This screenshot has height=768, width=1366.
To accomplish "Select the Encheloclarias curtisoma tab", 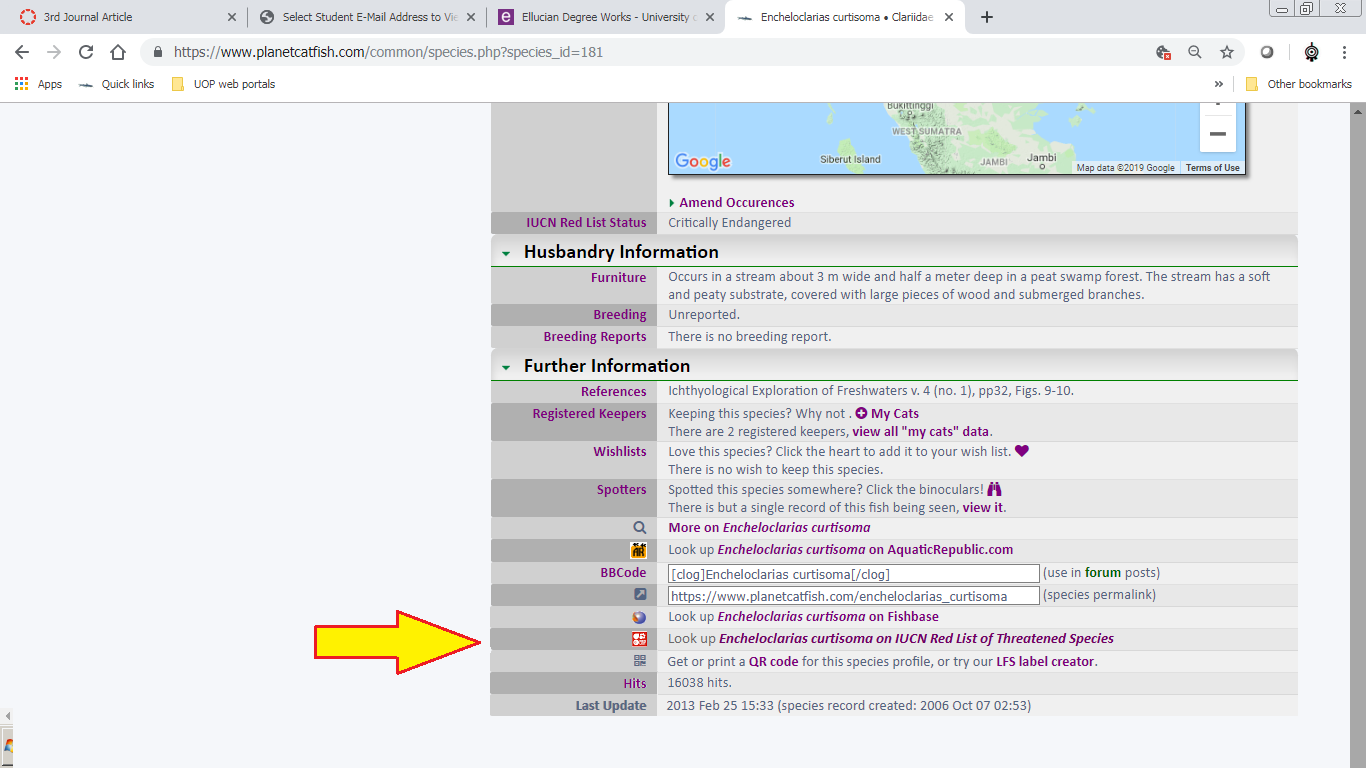I will pyautogui.click(x=846, y=17).
